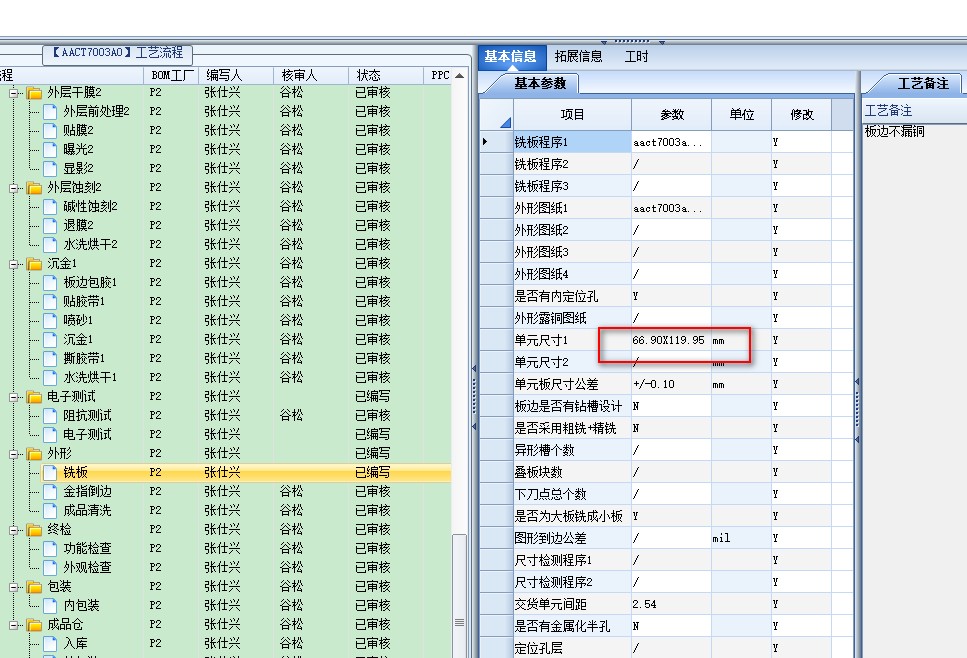967x658 pixels.
Task: Click the folder icon of 外层干膜2
Action: point(35,93)
